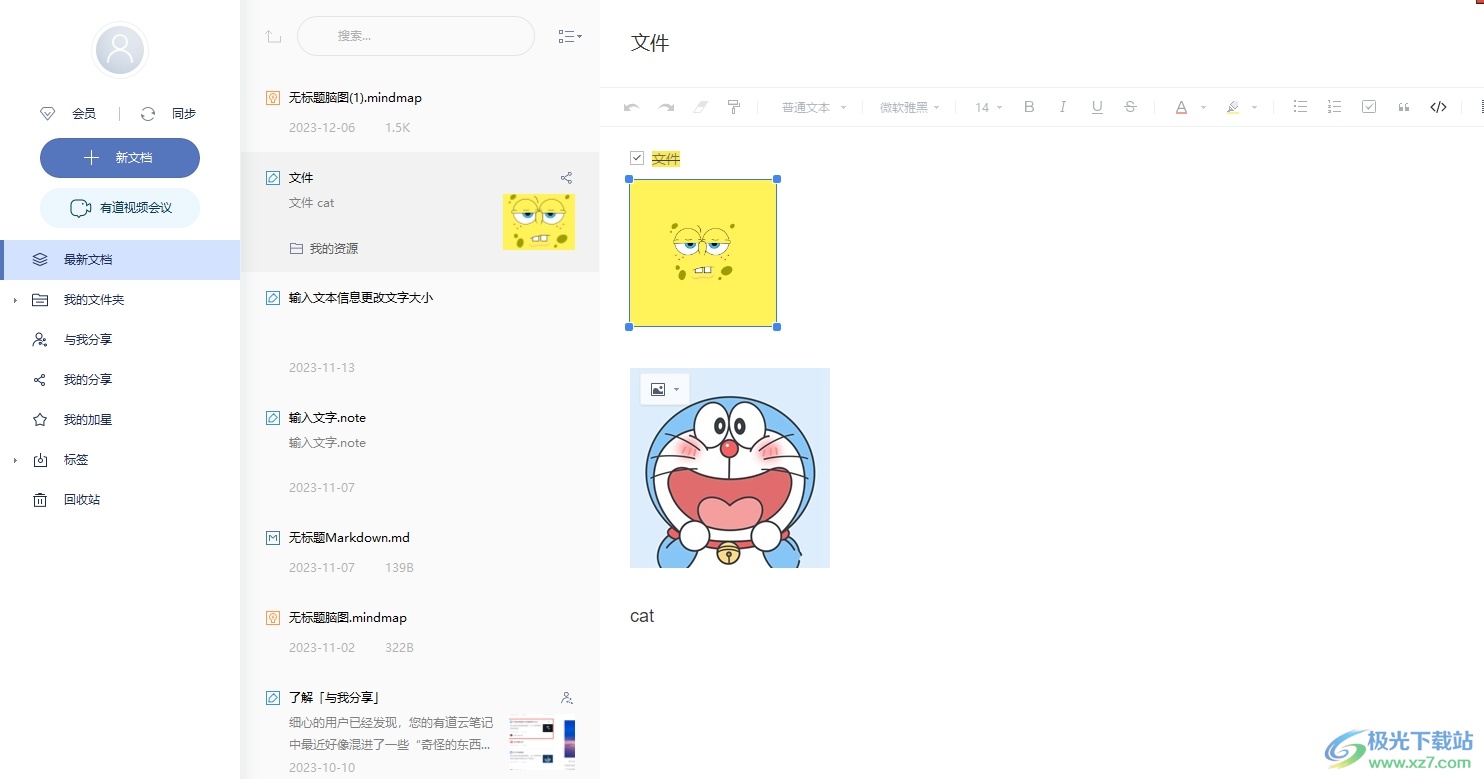
Task: Open the list view options dropdown
Action: click(570, 36)
